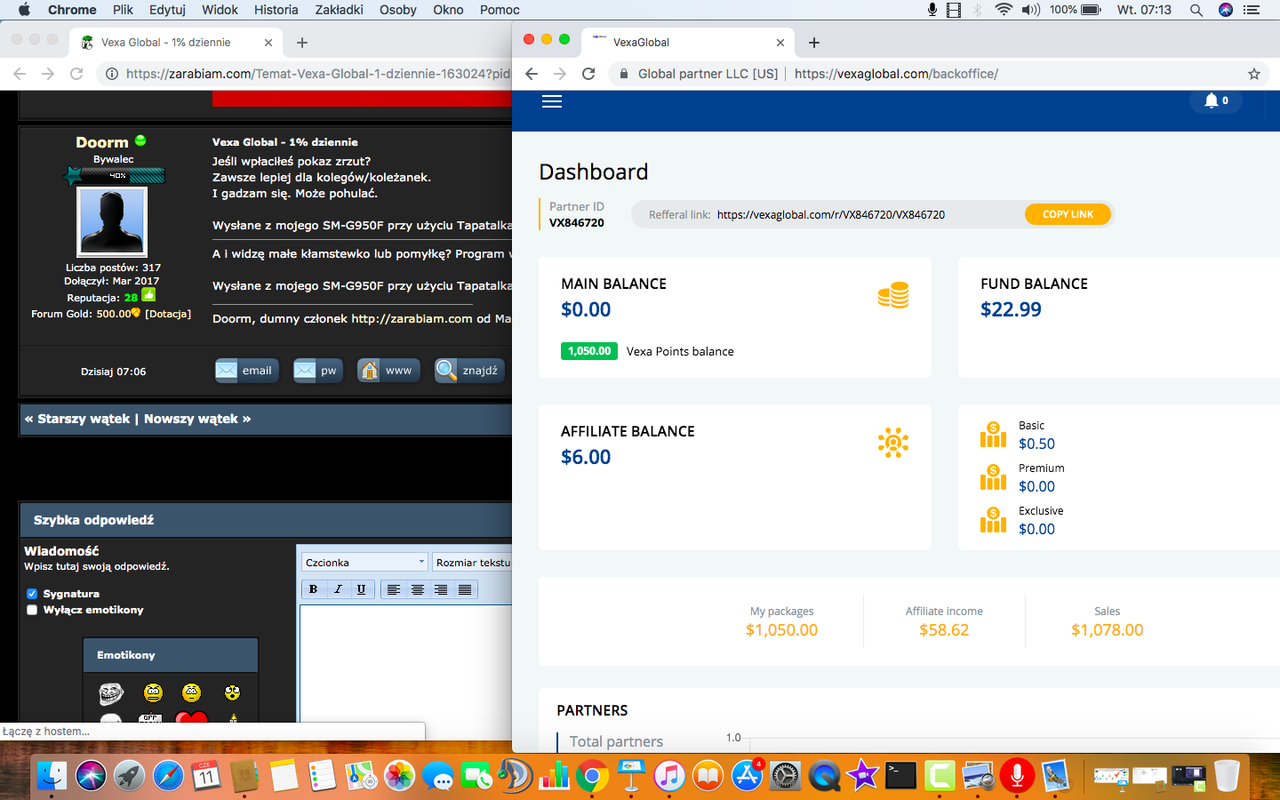Open Trash in the Dock

1226,775
